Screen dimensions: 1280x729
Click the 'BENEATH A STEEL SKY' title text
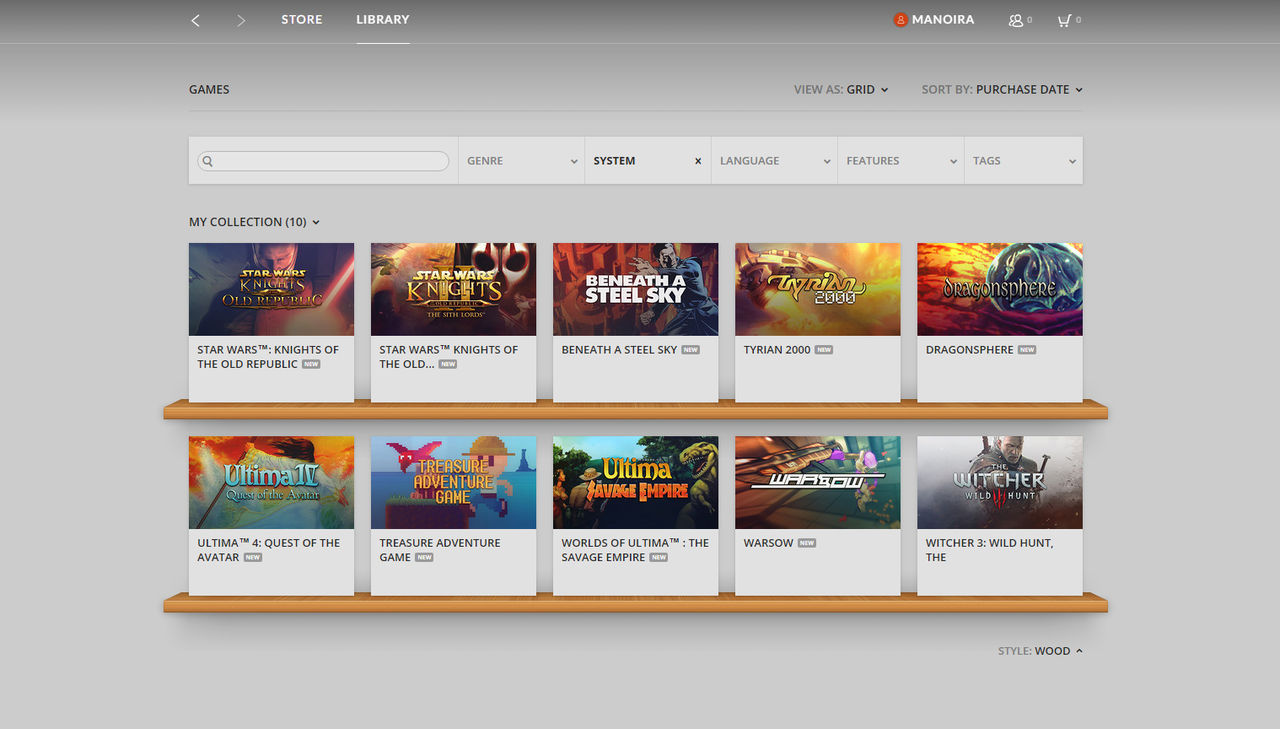tap(619, 350)
